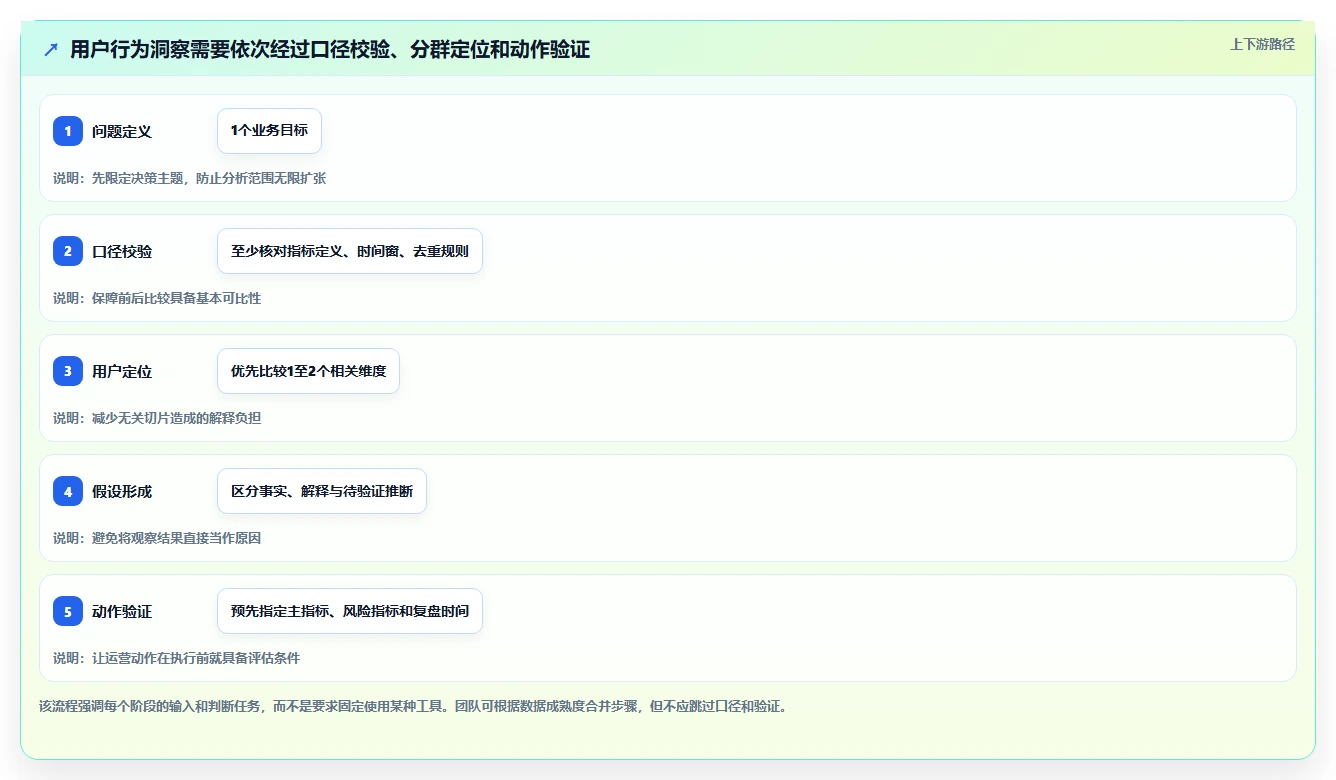Click the step 2 number badge
Screen dimensions: 1336x780
[68, 251]
